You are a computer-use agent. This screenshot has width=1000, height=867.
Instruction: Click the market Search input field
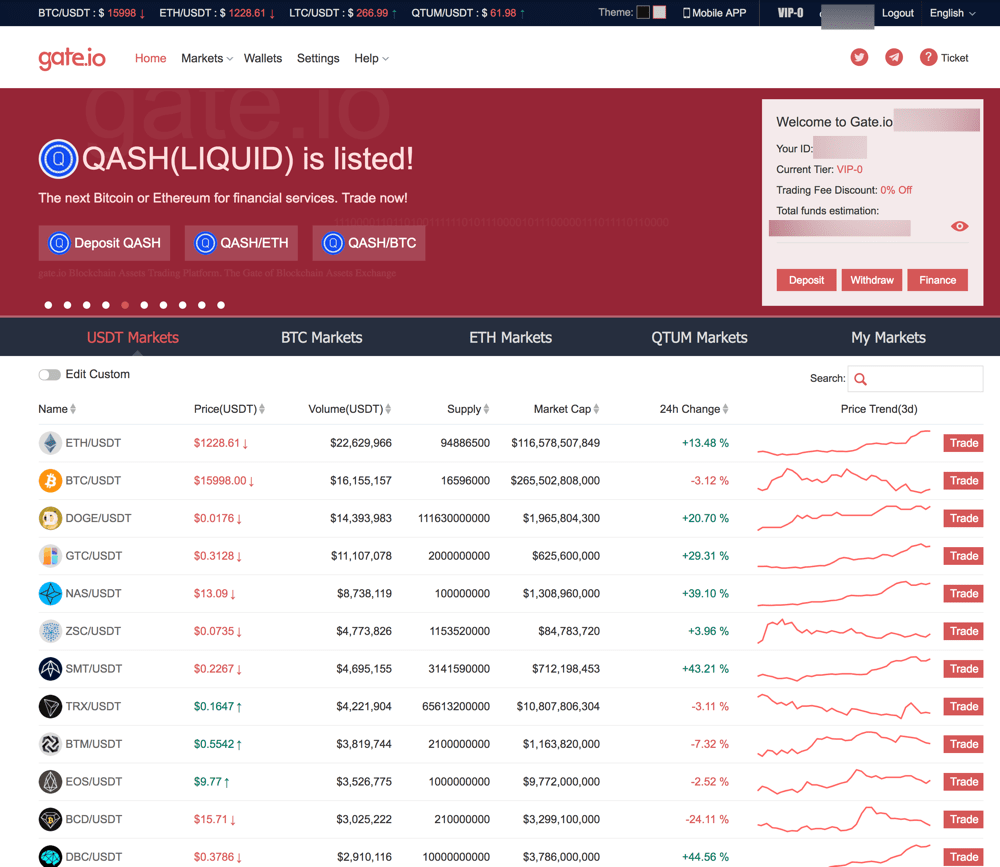click(915, 379)
